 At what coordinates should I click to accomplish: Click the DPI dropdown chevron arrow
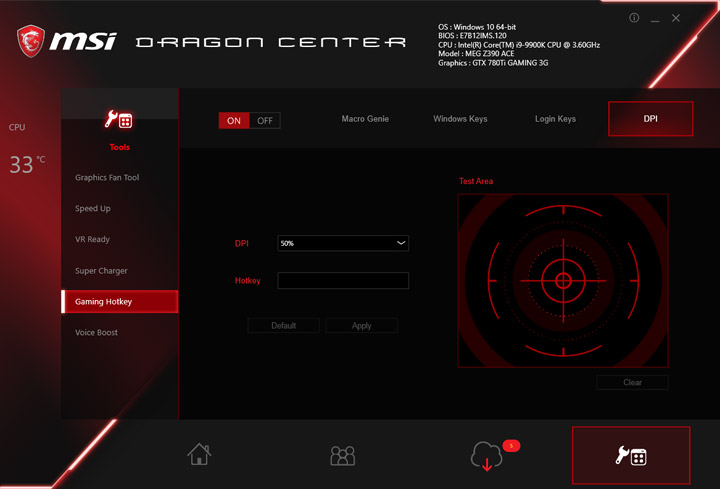[x=401, y=243]
